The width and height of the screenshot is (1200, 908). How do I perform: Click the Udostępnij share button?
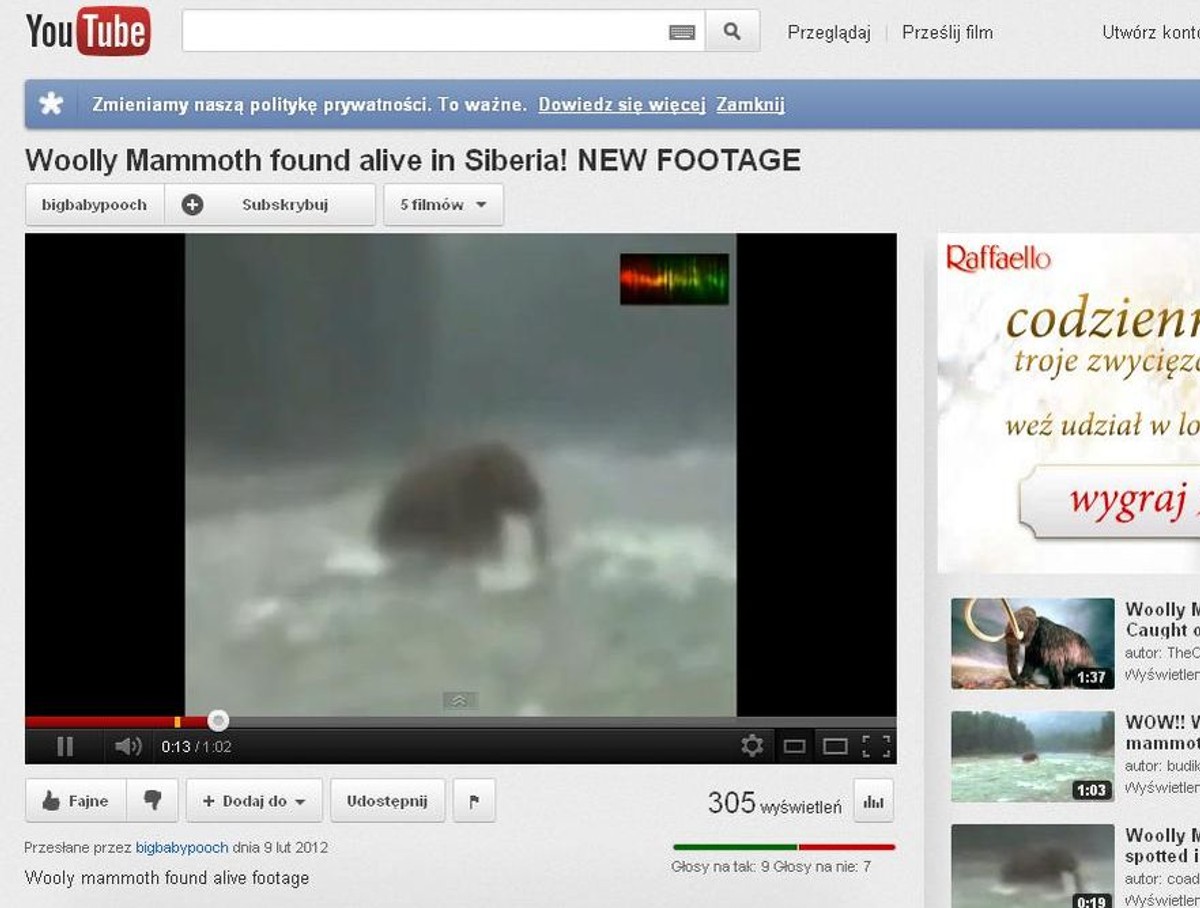(387, 801)
